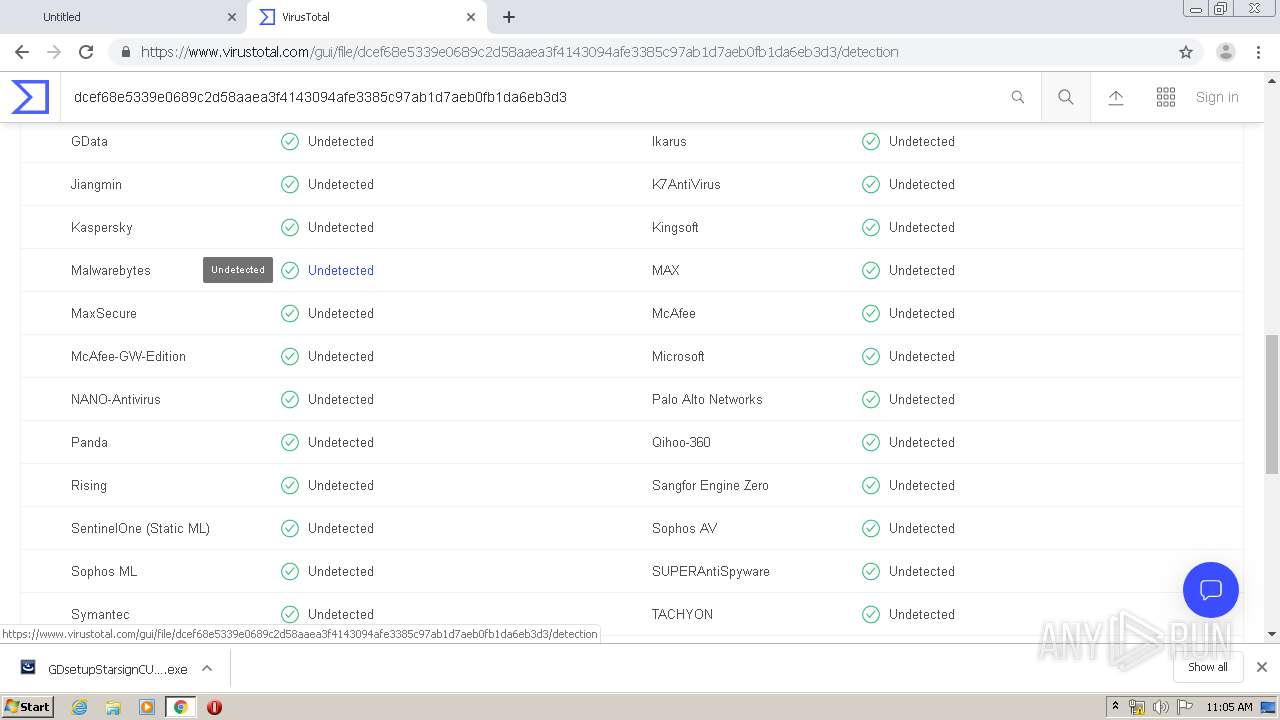Screen dimensions: 1280x720
Task: Click the Panda undetected check icon
Action: (x=290, y=442)
